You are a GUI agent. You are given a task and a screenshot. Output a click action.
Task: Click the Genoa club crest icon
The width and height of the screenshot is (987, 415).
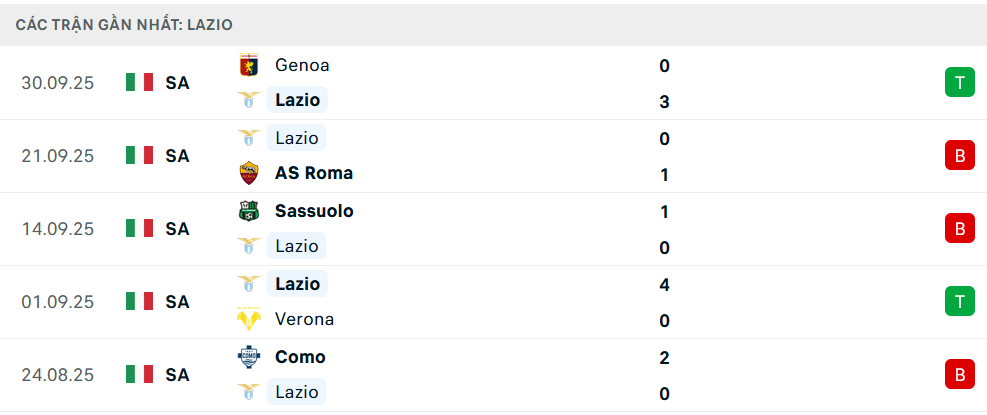[x=248, y=65]
